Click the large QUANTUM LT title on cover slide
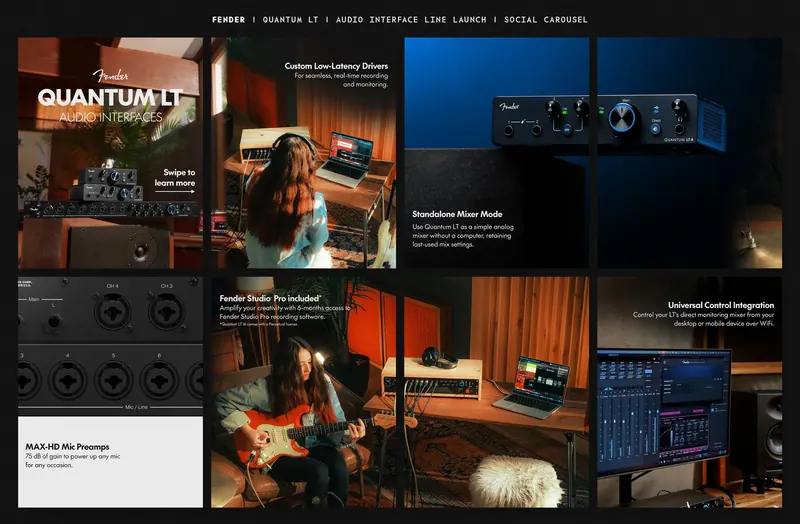Viewport: 800px width, 524px height. point(110,97)
